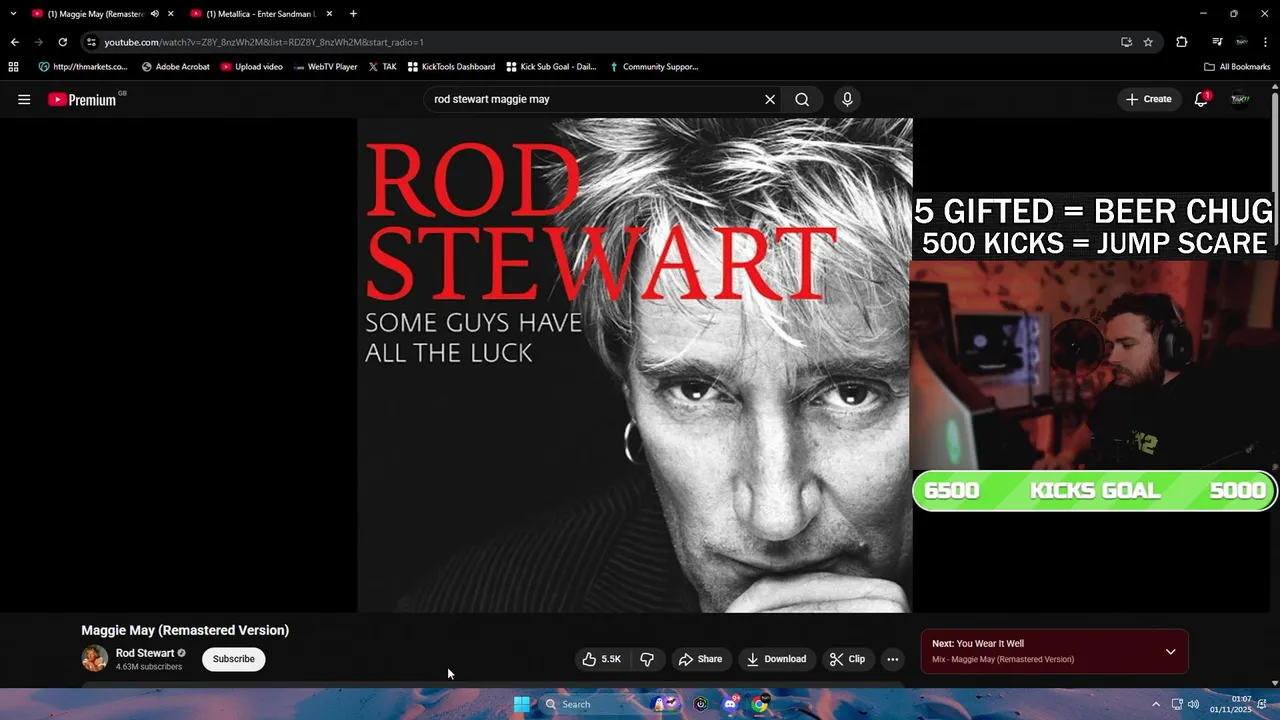Open the Adobe Acrobat bookmark
The height and width of the screenshot is (720, 1280).
pyautogui.click(x=176, y=67)
